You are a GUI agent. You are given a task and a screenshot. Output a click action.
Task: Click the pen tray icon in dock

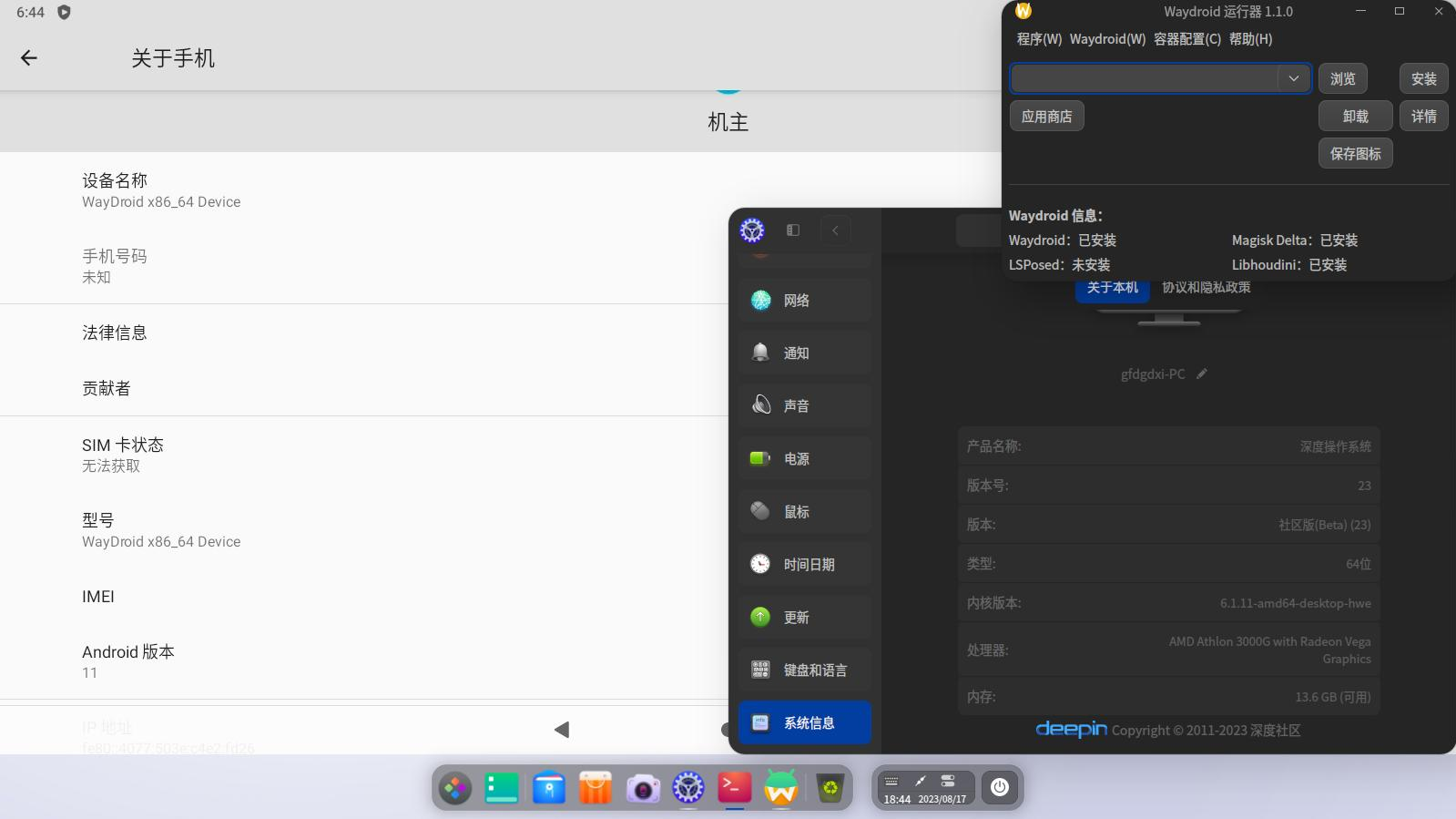[x=920, y=781]
